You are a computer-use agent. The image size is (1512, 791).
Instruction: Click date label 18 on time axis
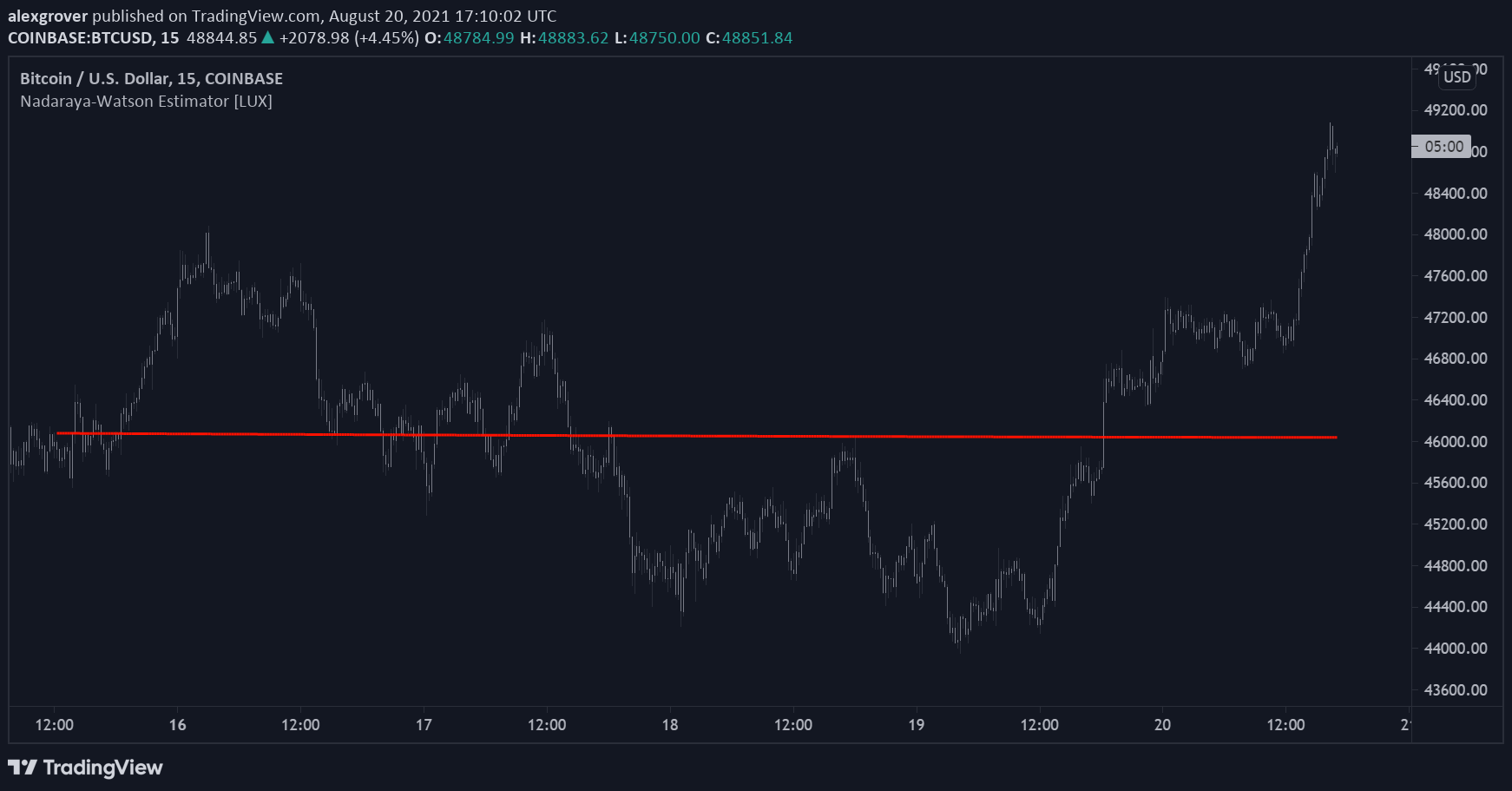click(x=670, y=725)
